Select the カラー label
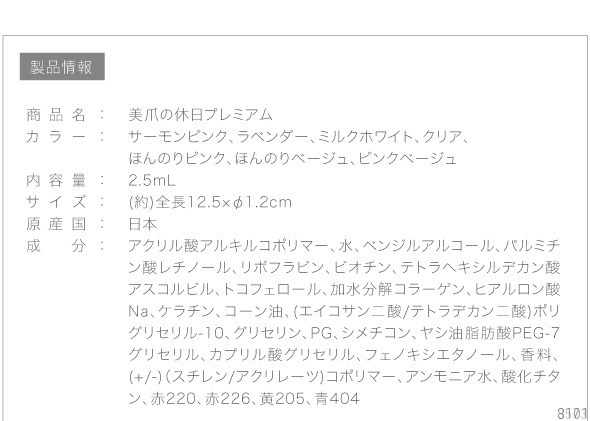This screenshot has height=421, width=590. [x=56, y=136]
